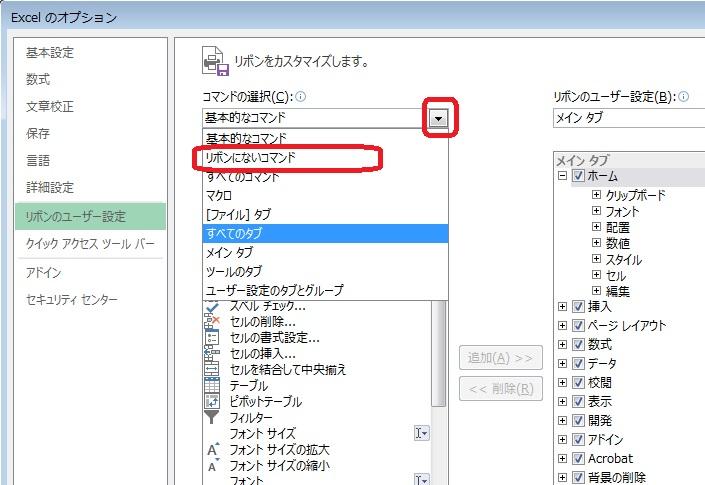Expand the スタイル group

pyautogui.click(x=596, y=259)
